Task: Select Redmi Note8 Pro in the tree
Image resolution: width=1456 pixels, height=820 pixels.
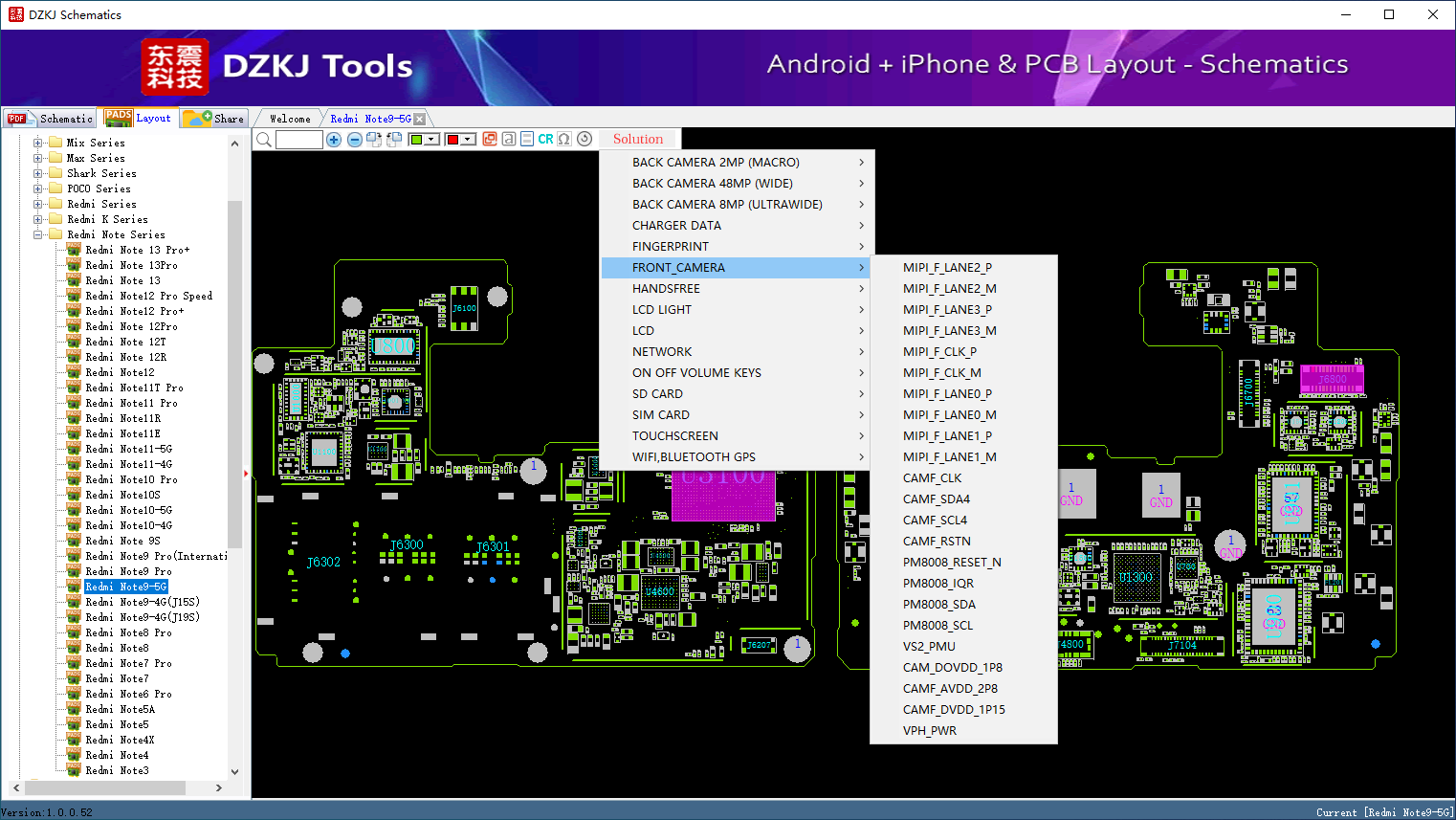Action: [128, 632]
